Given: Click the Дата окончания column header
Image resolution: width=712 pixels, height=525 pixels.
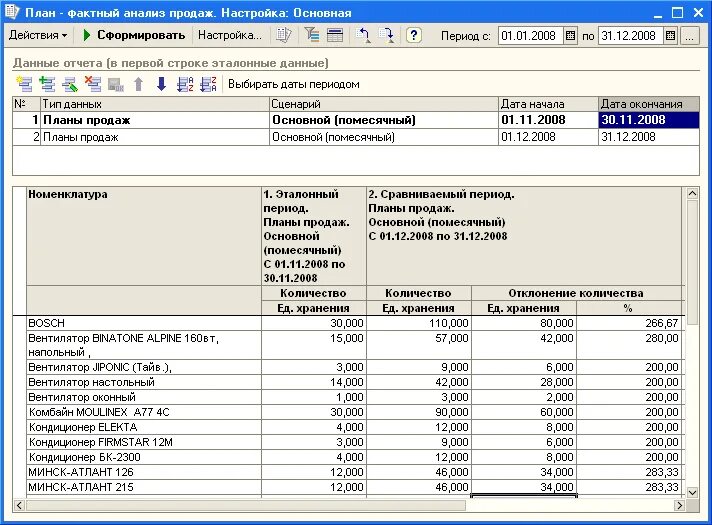Looking at the screenshot, I should [x=649, y=104].
